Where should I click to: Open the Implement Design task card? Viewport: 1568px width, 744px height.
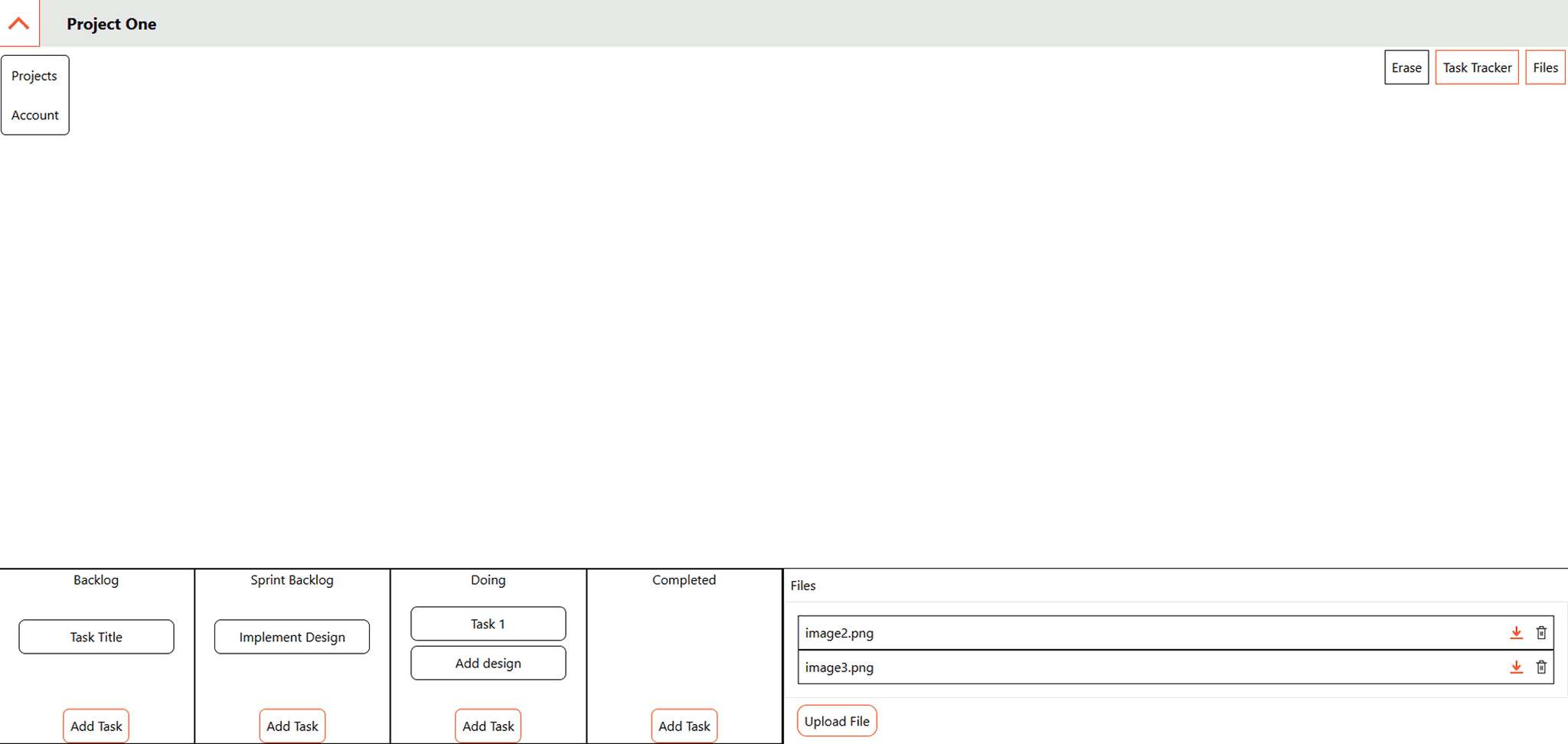coord(292,637)
